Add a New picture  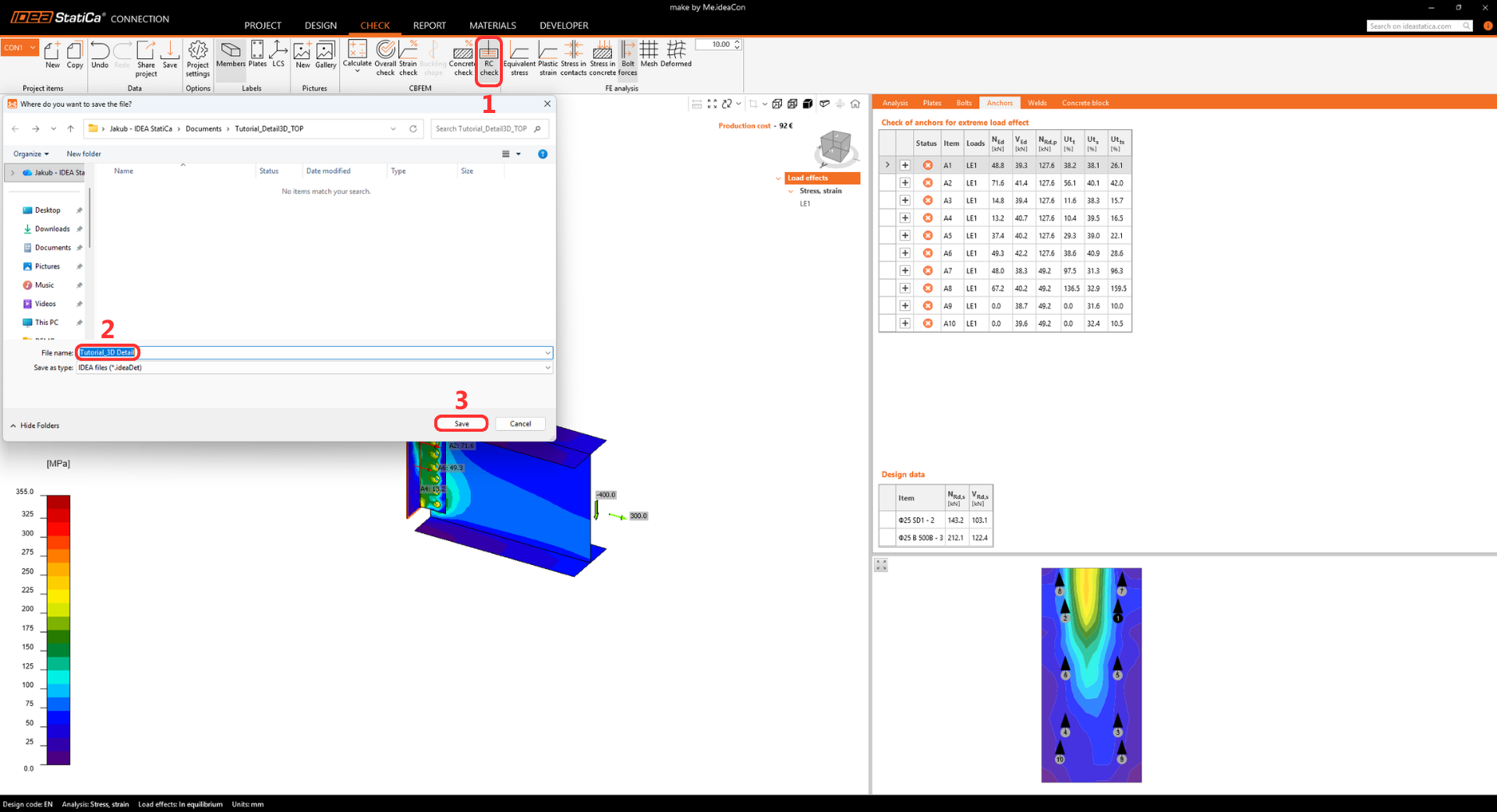[x=303, y=55]
